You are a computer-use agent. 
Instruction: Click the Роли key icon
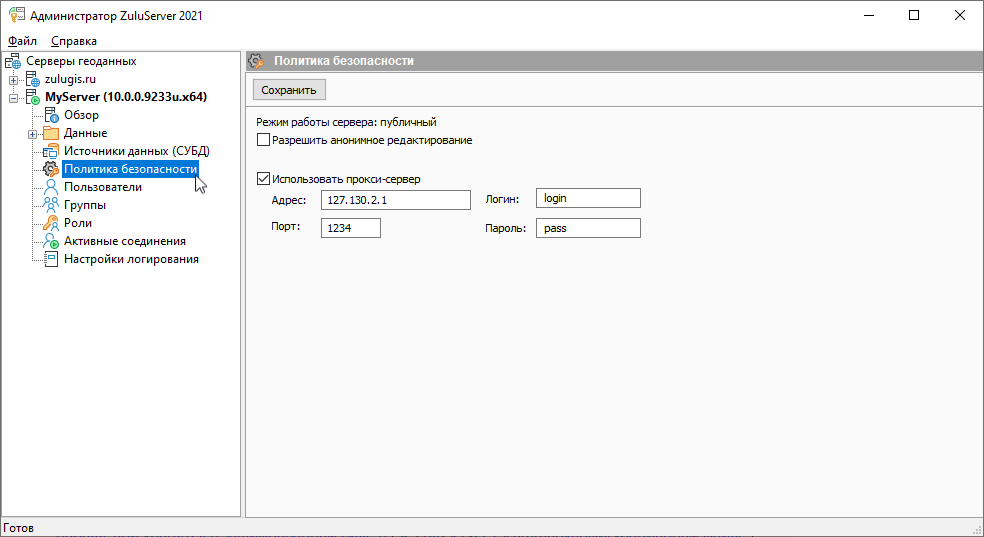[x=51, y=223]
